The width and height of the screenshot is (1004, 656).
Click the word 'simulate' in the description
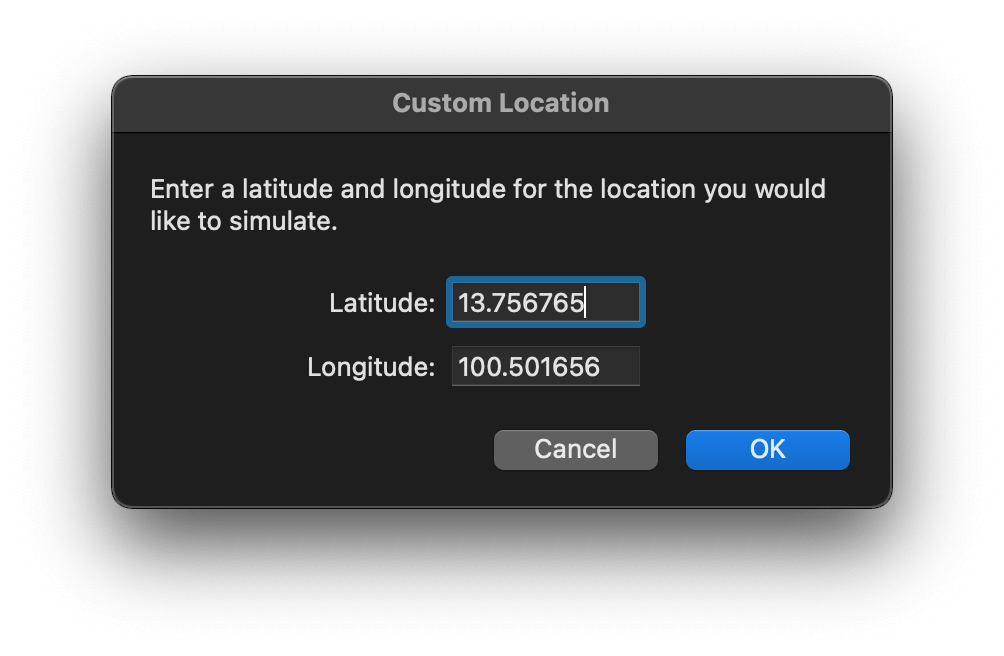point(280,221)
